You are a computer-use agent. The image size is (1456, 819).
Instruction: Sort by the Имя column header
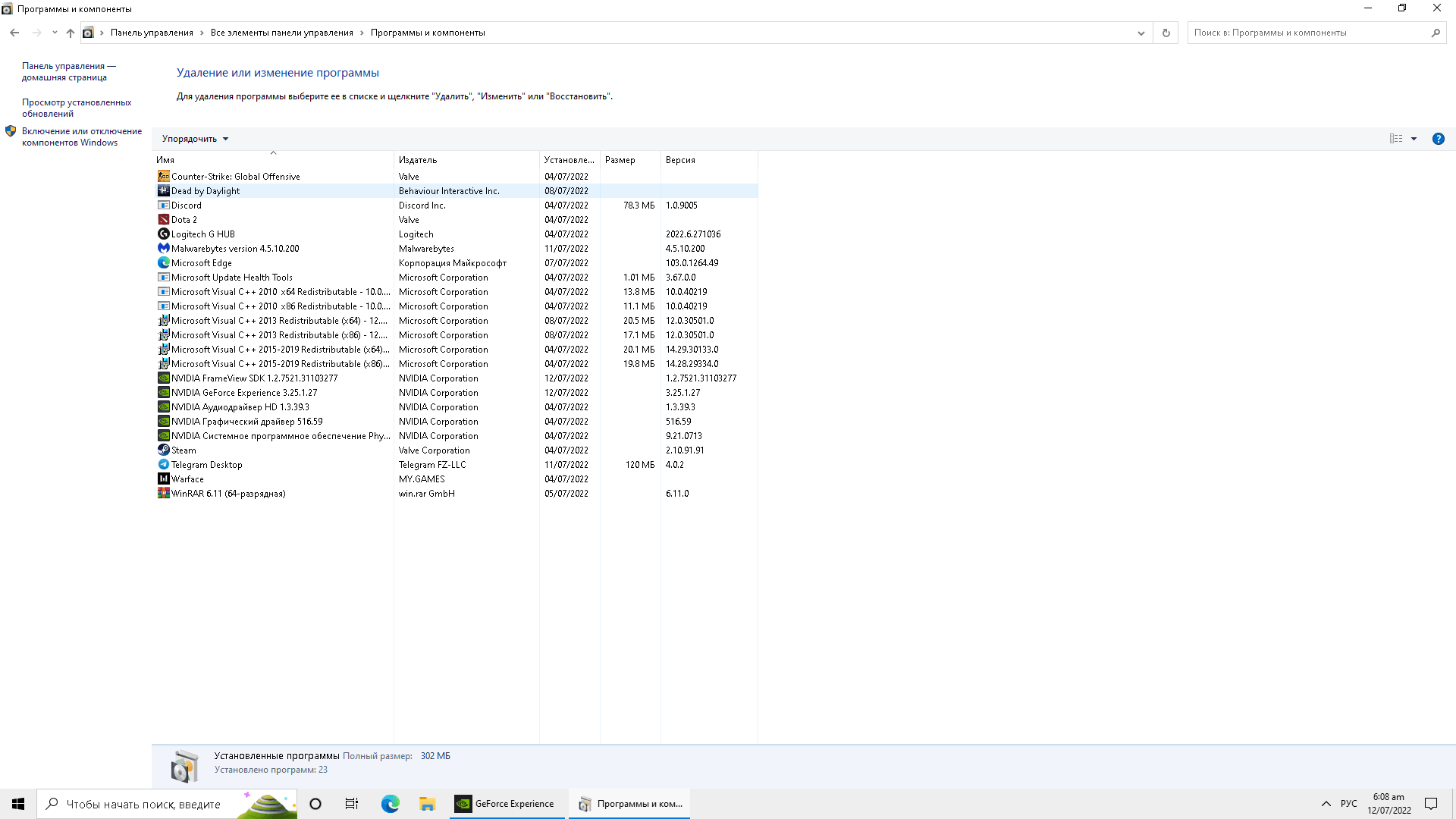[x=273, y=160]
